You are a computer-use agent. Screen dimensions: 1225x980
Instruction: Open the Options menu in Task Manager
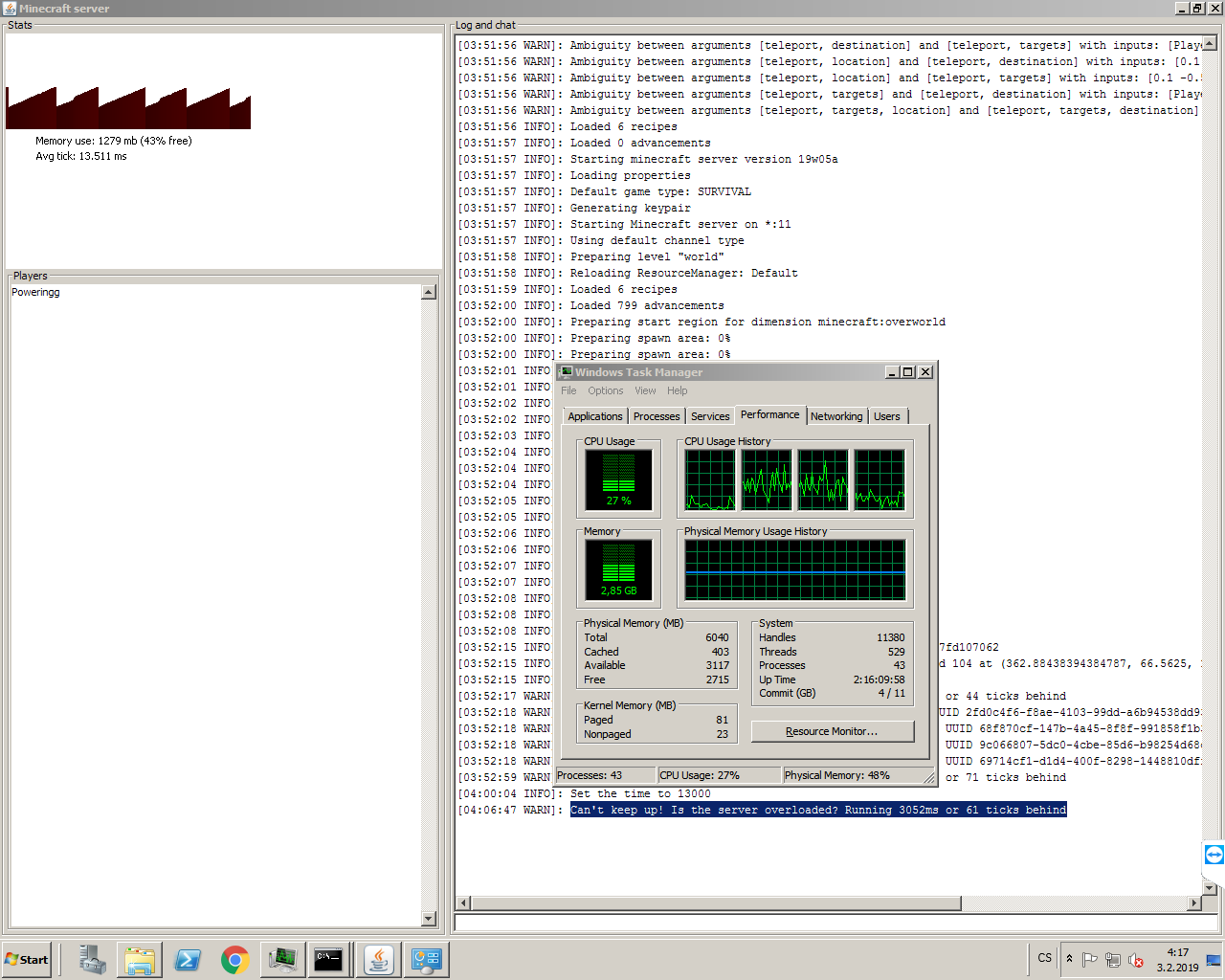click(605, 390)
